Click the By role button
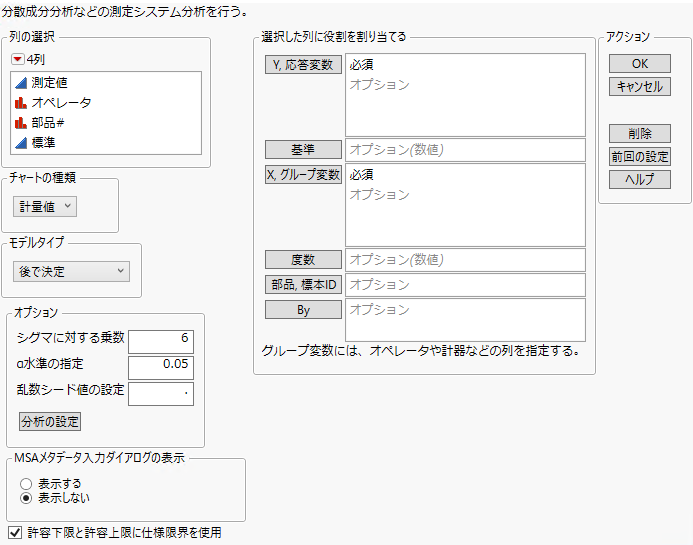 coord(303,310)
